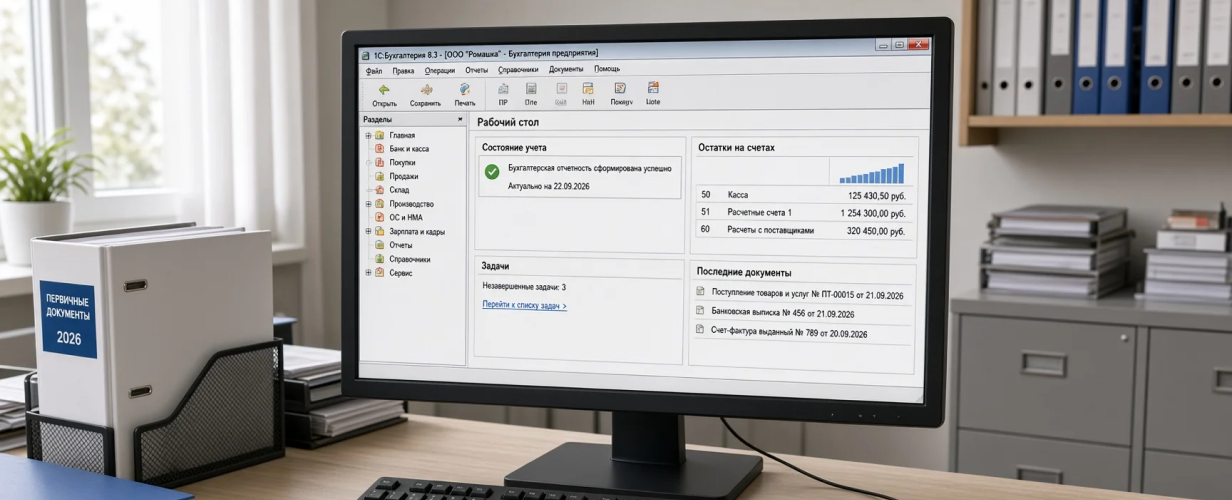Image resolution: width=1232 pixels, height=500 pixels.
Task: Open the Файл menu
Action: [x=374, y=71]
